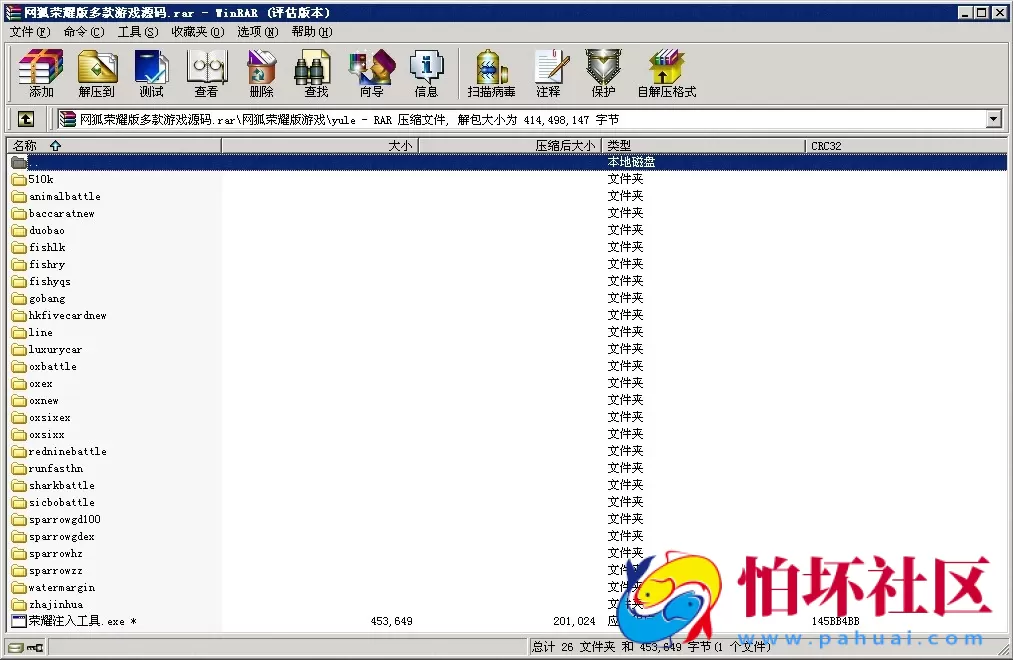The image size is (1013, 660).
Task: Launch the 向导 (Wizard) icon
Action: (x=371, y=72)
